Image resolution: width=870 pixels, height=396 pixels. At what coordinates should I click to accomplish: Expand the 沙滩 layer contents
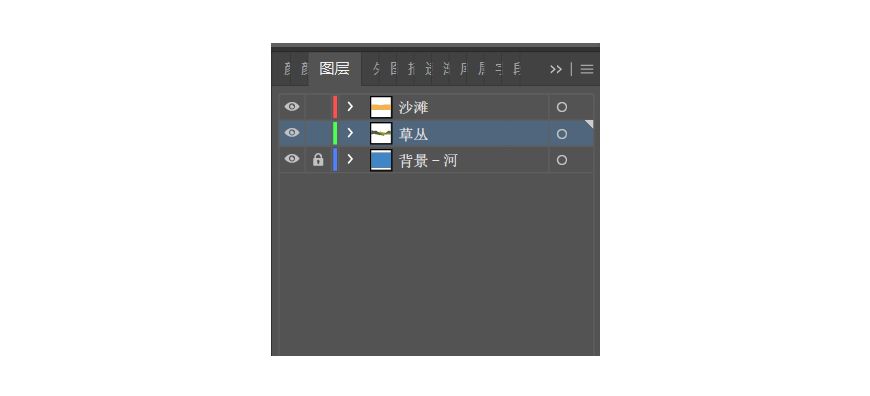(350, 106)
